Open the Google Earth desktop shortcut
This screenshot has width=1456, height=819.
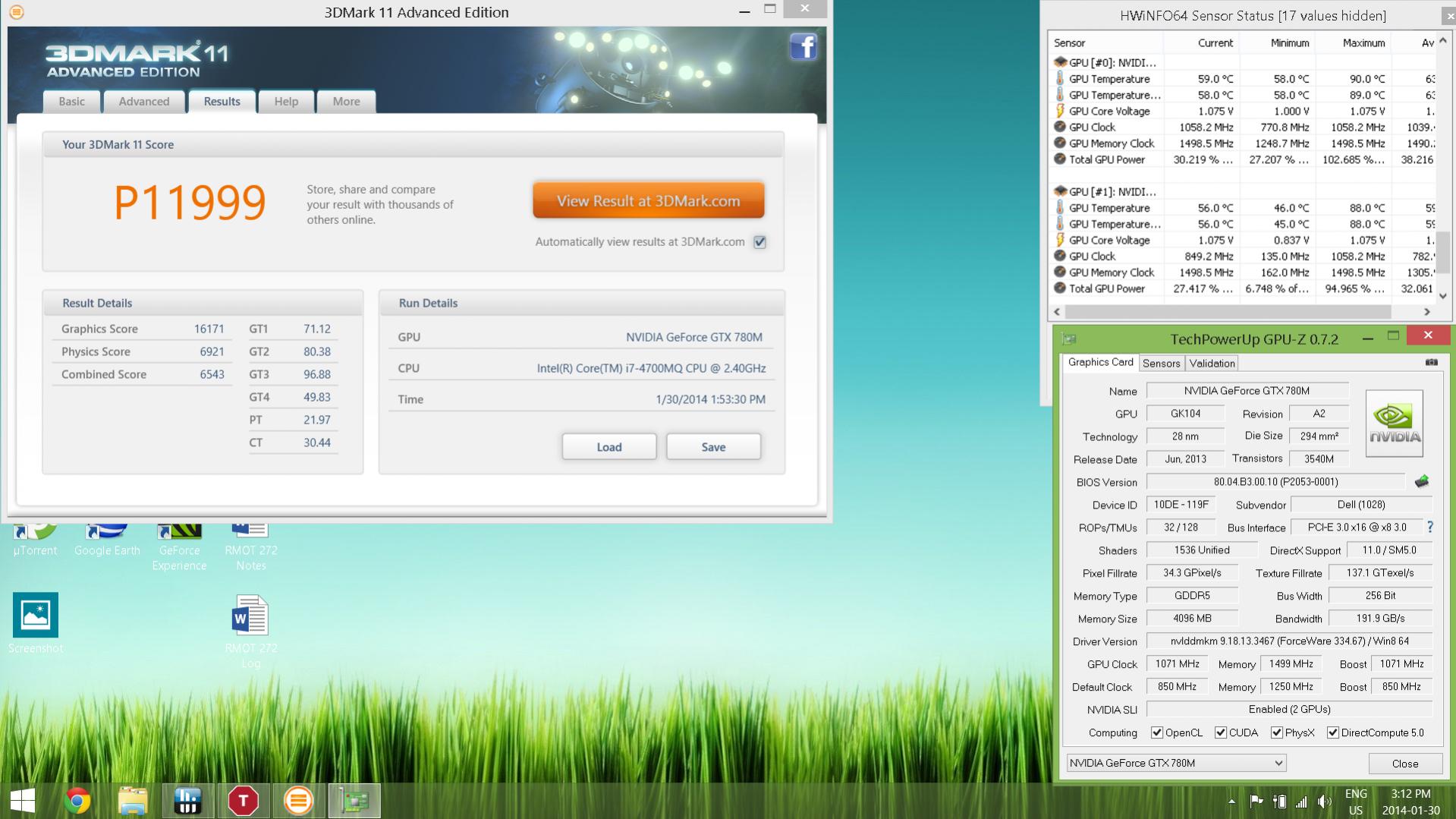pyautogui.click(x=107, y=540)
